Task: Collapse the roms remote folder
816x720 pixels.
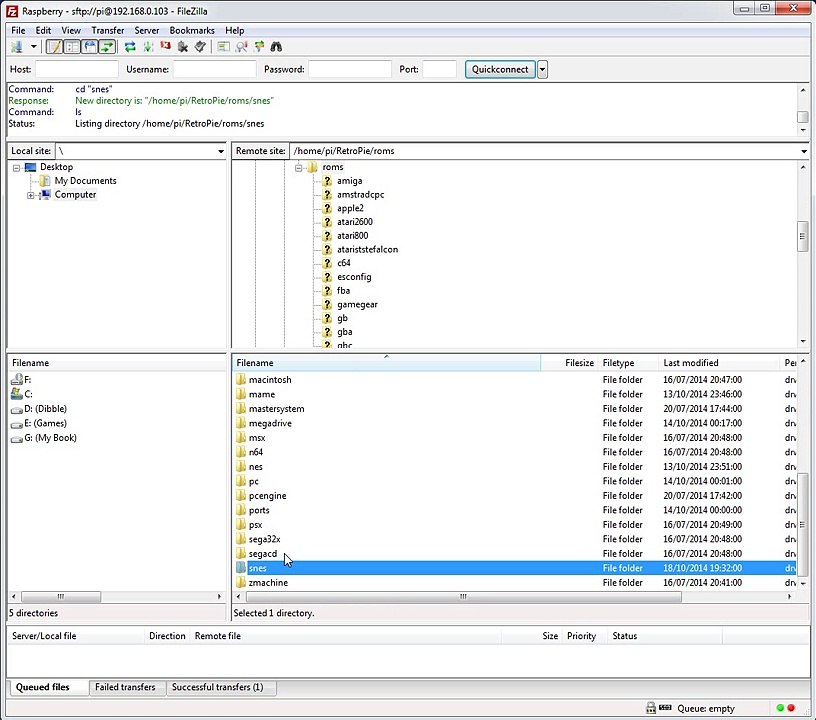Action: [298, 168]
